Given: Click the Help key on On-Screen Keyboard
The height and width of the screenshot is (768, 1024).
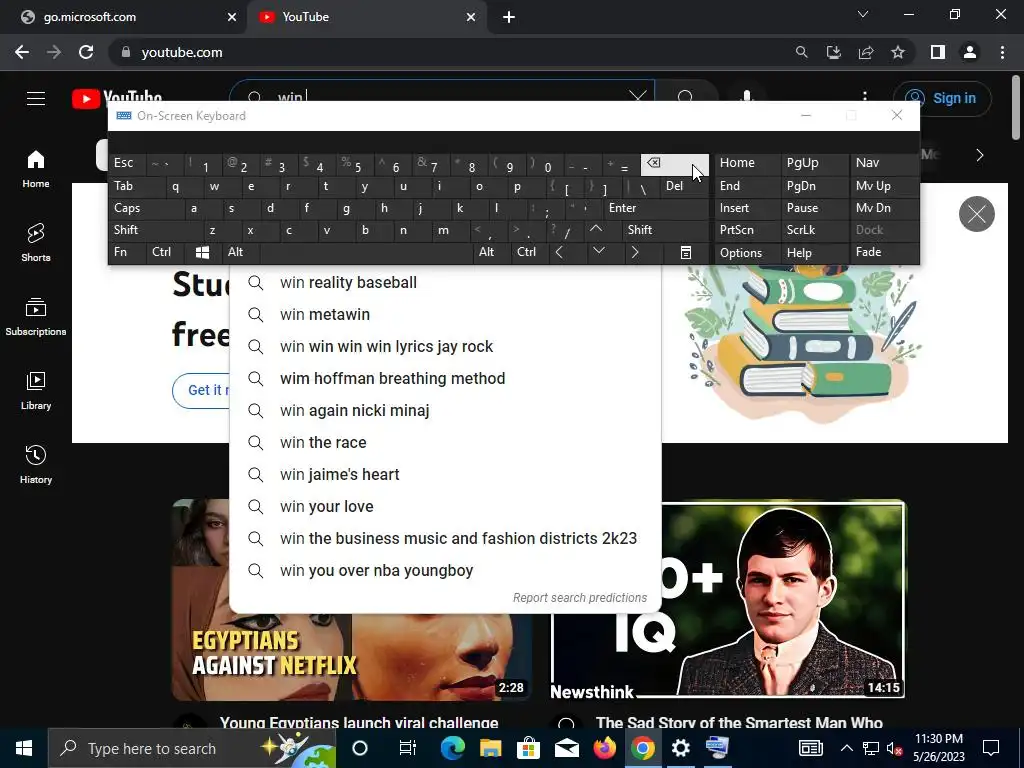Looking at the screenshot, I should [x=814, y=253].
